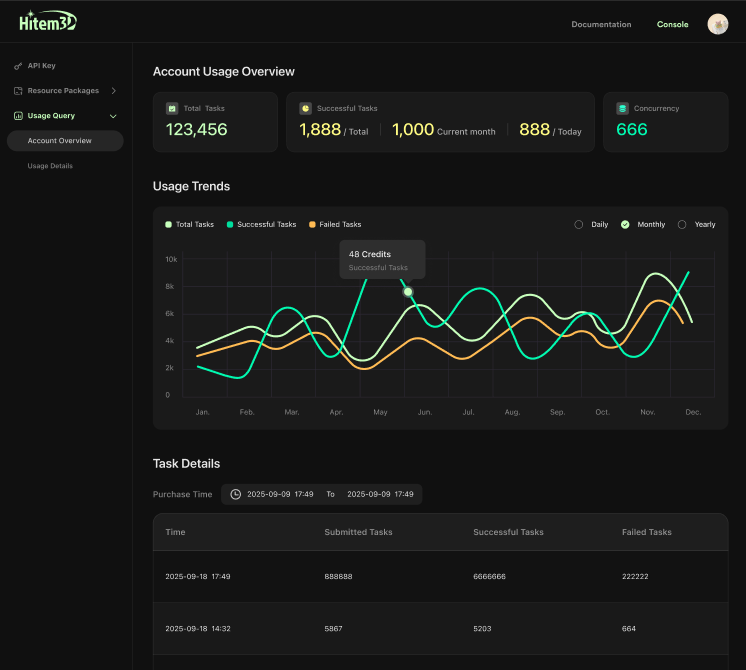The width and height of the screenshot is (746, 670).
Task: Toggle the Failed Tasks legend swatch
Action: (x=312, y=225)
